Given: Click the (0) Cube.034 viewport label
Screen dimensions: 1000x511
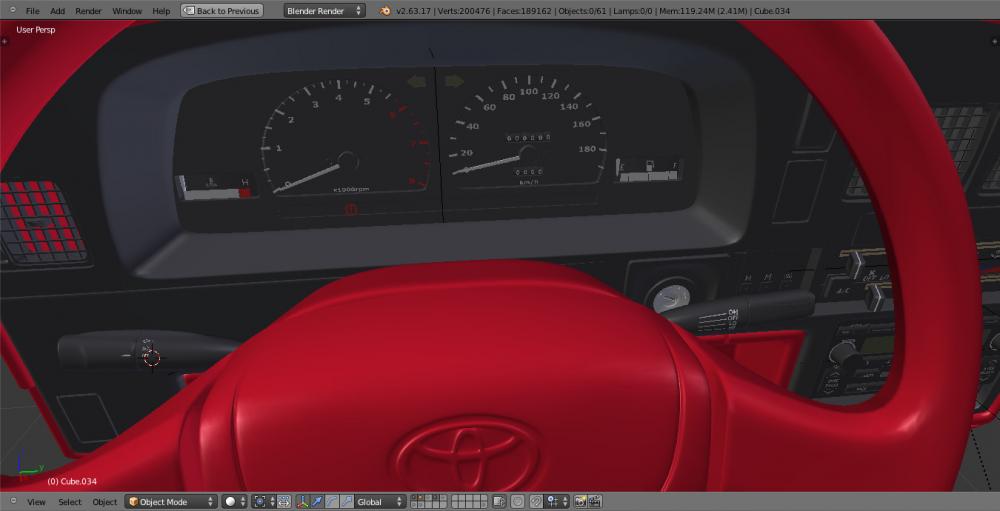Looking at the screenshot, I should point(72,481).
